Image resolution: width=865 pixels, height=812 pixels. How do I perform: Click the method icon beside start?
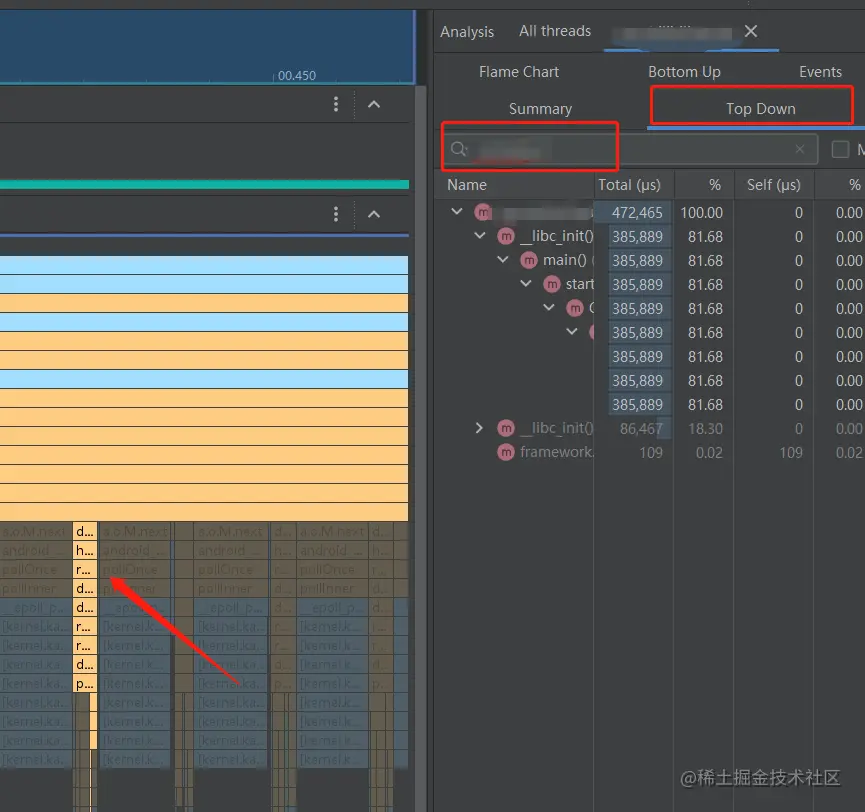point(552,284)
